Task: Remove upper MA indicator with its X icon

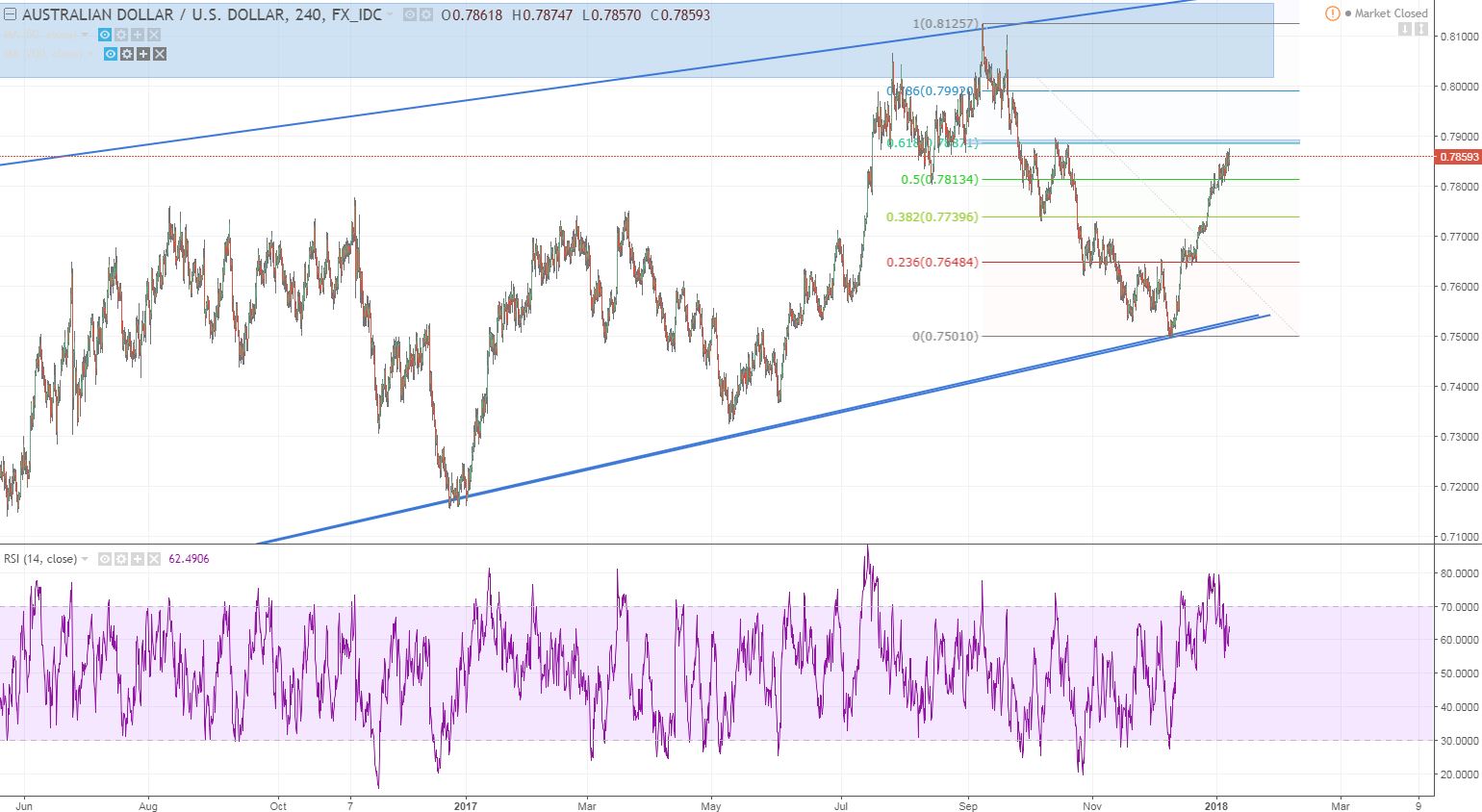Action: 154,35
